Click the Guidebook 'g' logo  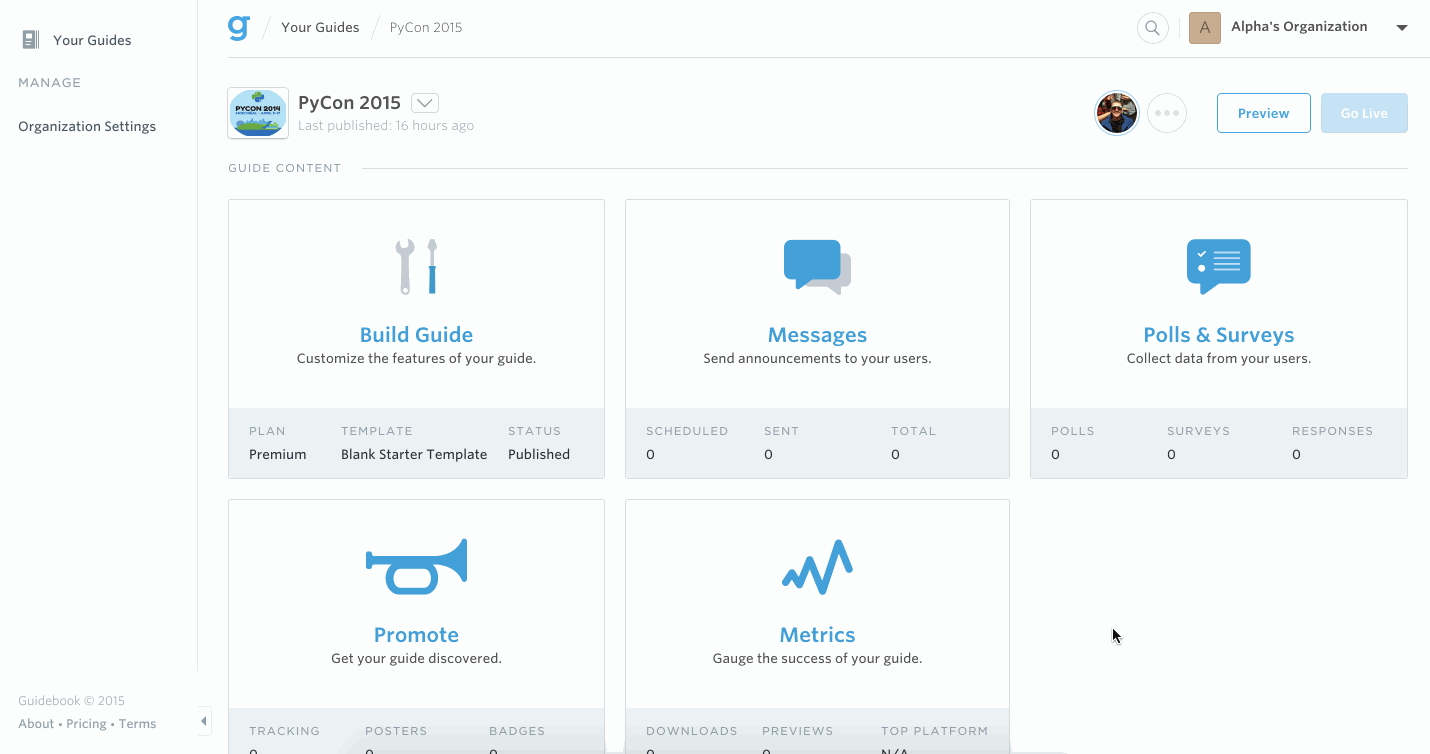coord(238,27)
